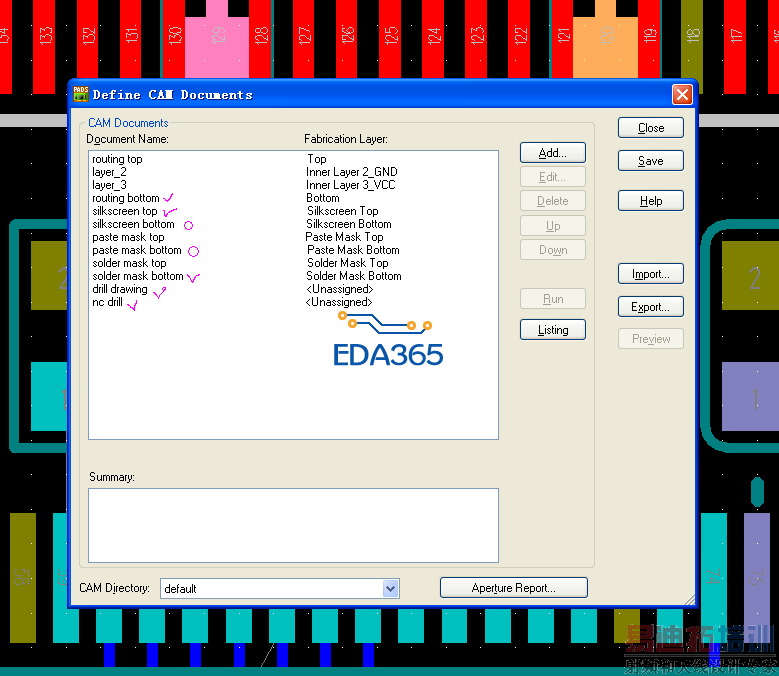Viewport: 779px width, 676px height.
Task: Click the Listing button
Action: pyautogui.click(x=552, y=330)
